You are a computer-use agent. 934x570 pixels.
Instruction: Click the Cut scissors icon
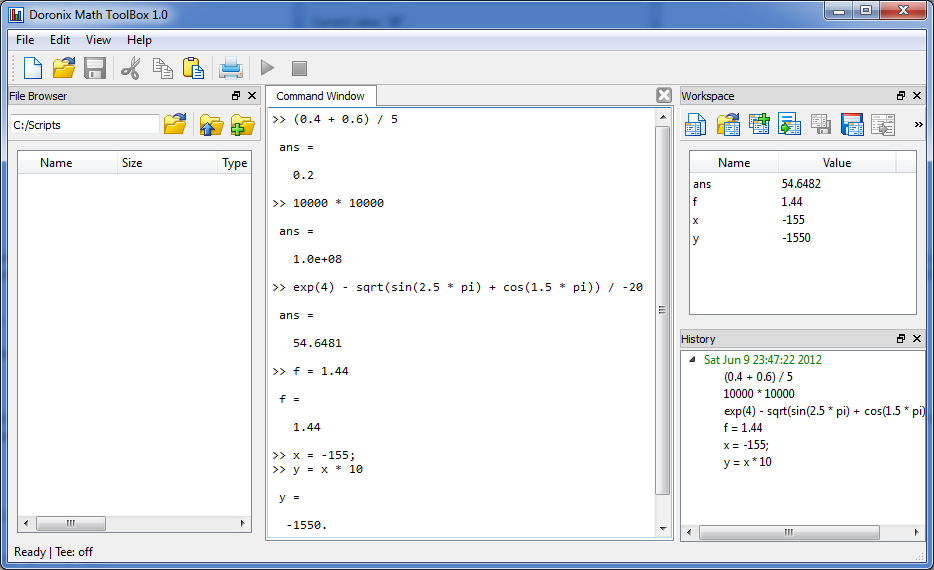pos(130,68)
